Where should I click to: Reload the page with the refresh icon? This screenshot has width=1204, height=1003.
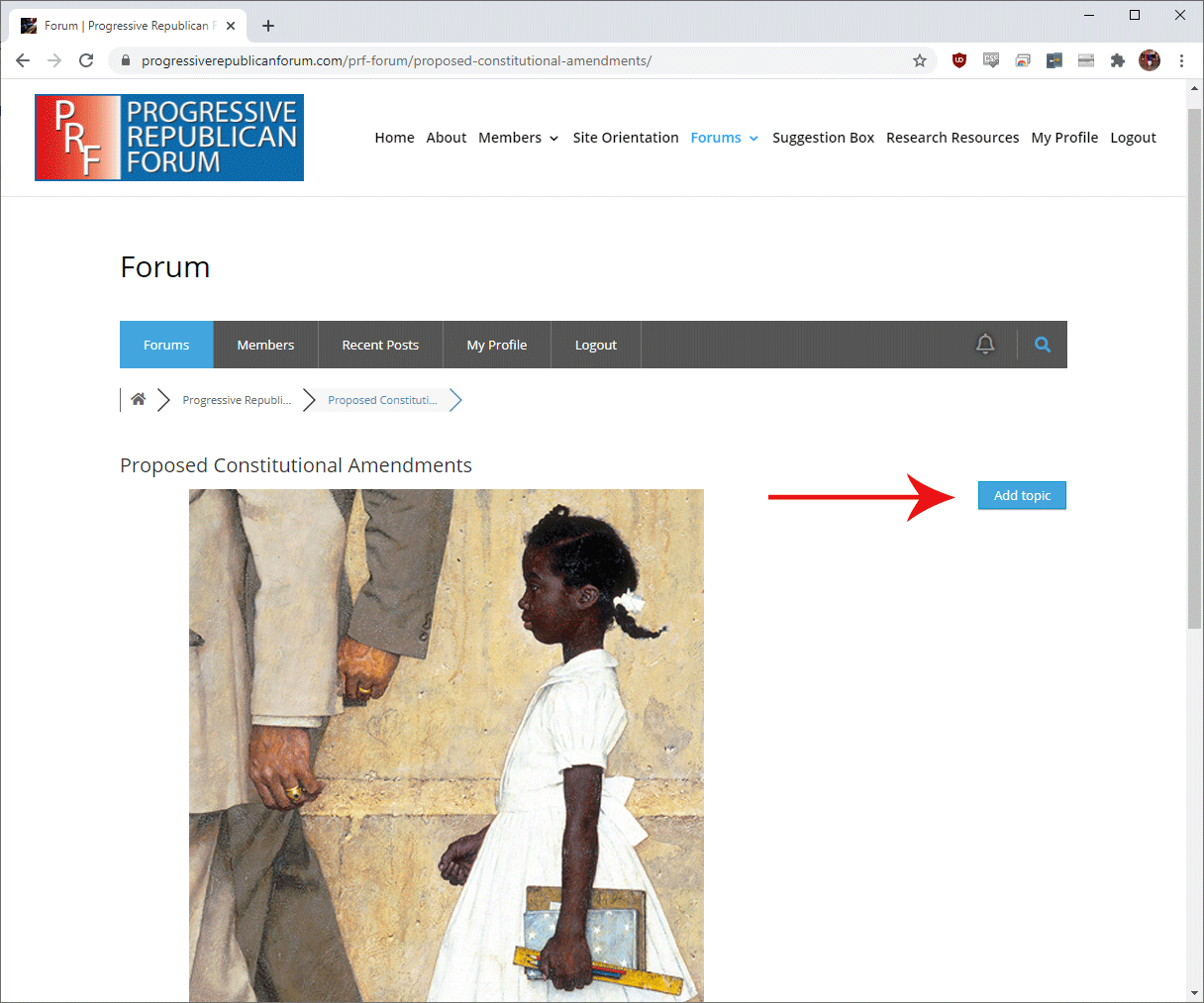tap(86, 60)
